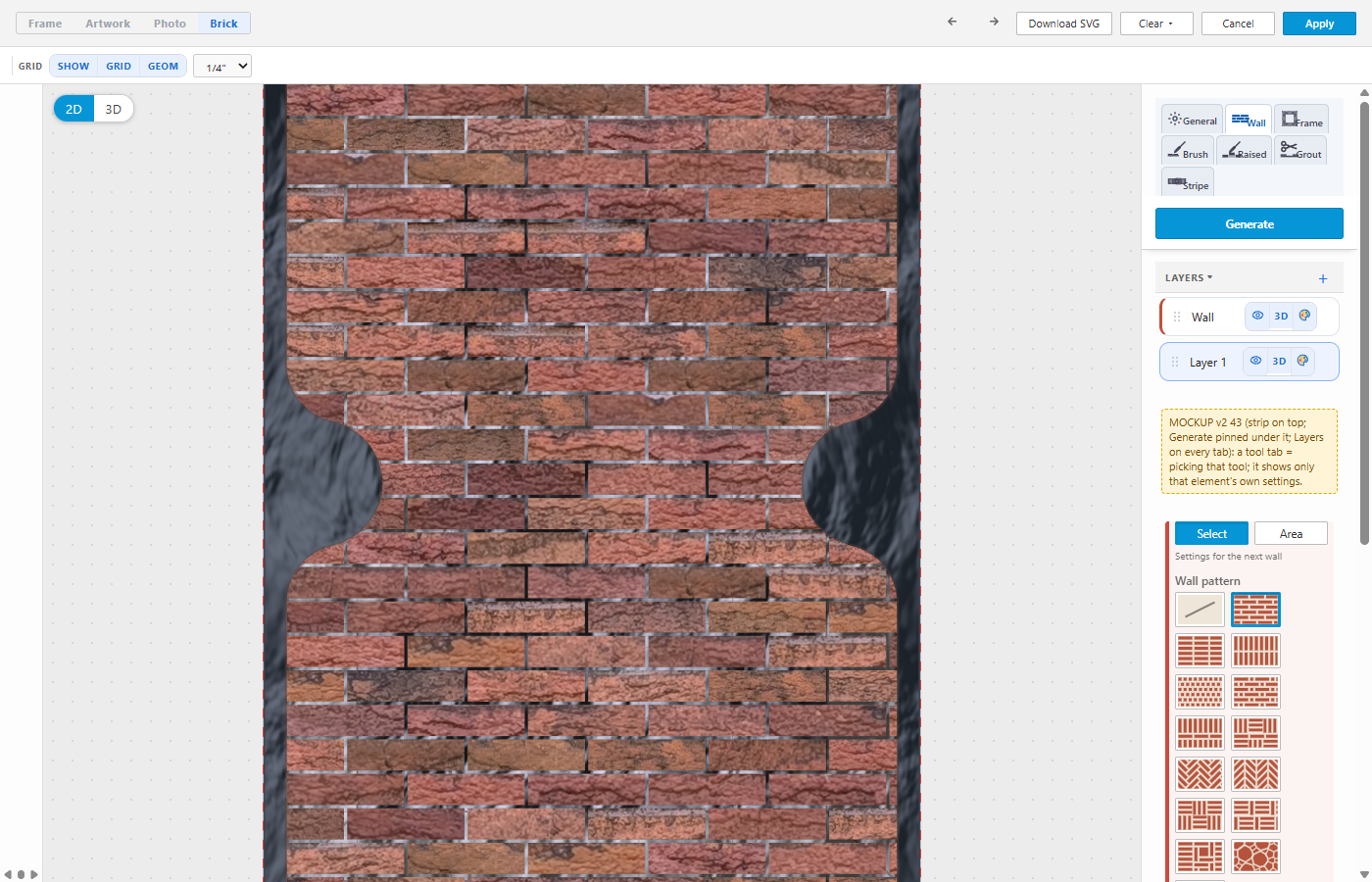Apply the brick design
This screenshot has height=882, width=1372.
(x=1319, y=24)
